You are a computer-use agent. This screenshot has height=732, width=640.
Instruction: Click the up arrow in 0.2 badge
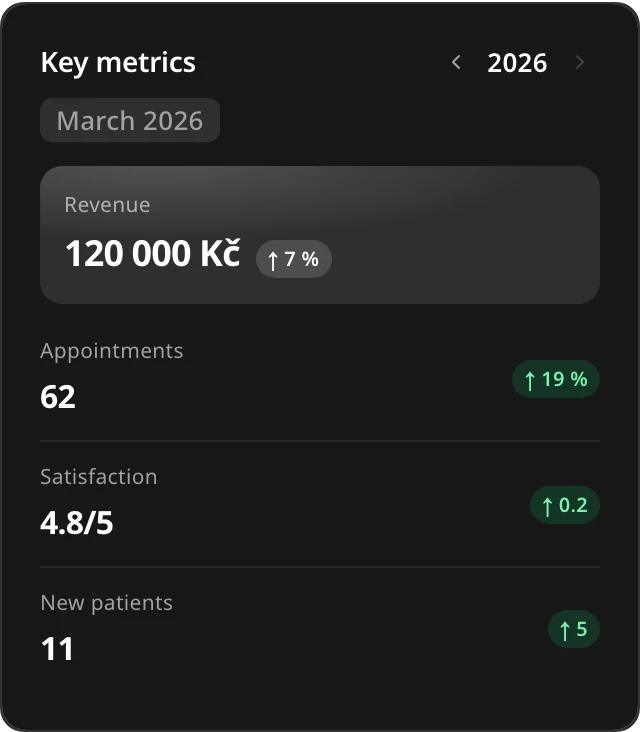pos(548,507)
